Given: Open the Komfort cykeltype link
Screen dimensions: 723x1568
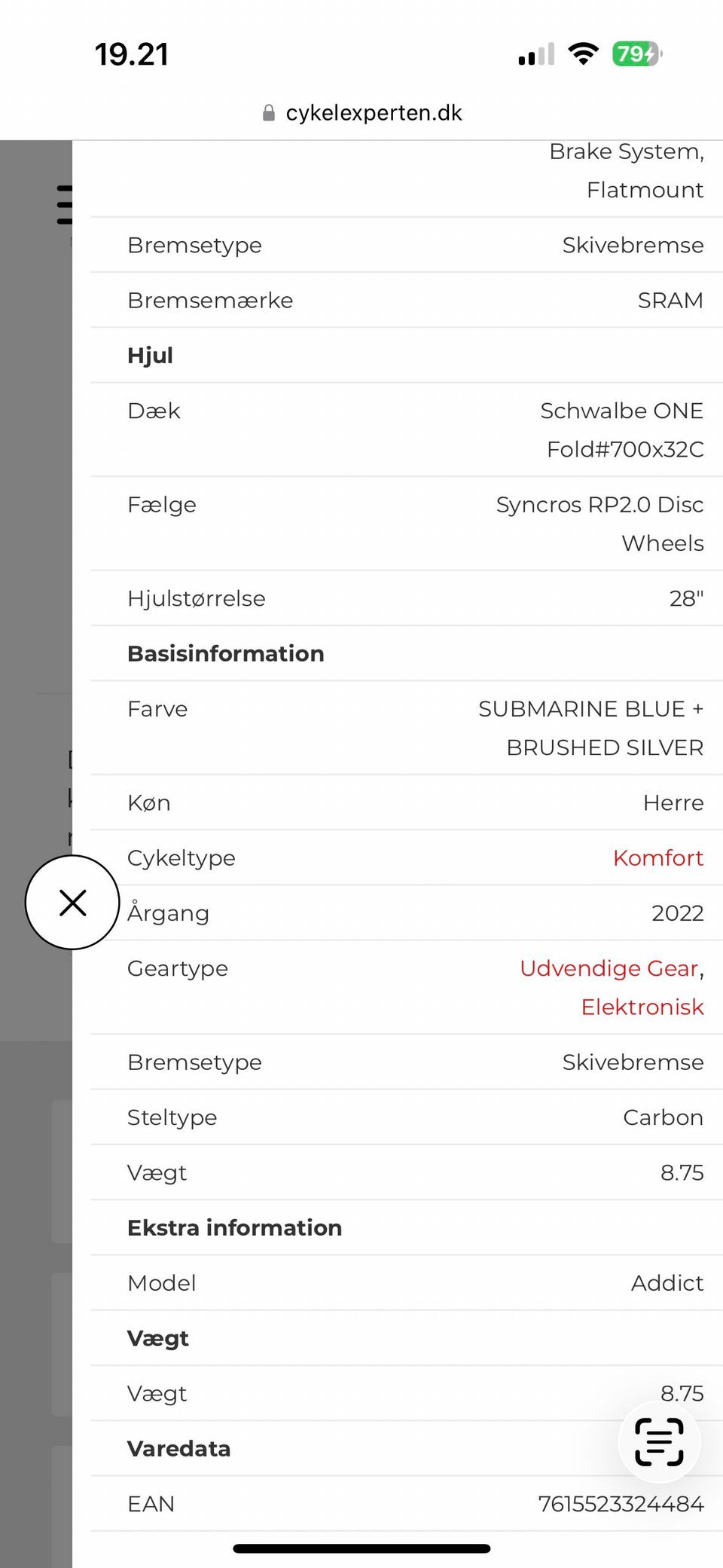Looking at the screenshot, I should (x=657, y=857).
